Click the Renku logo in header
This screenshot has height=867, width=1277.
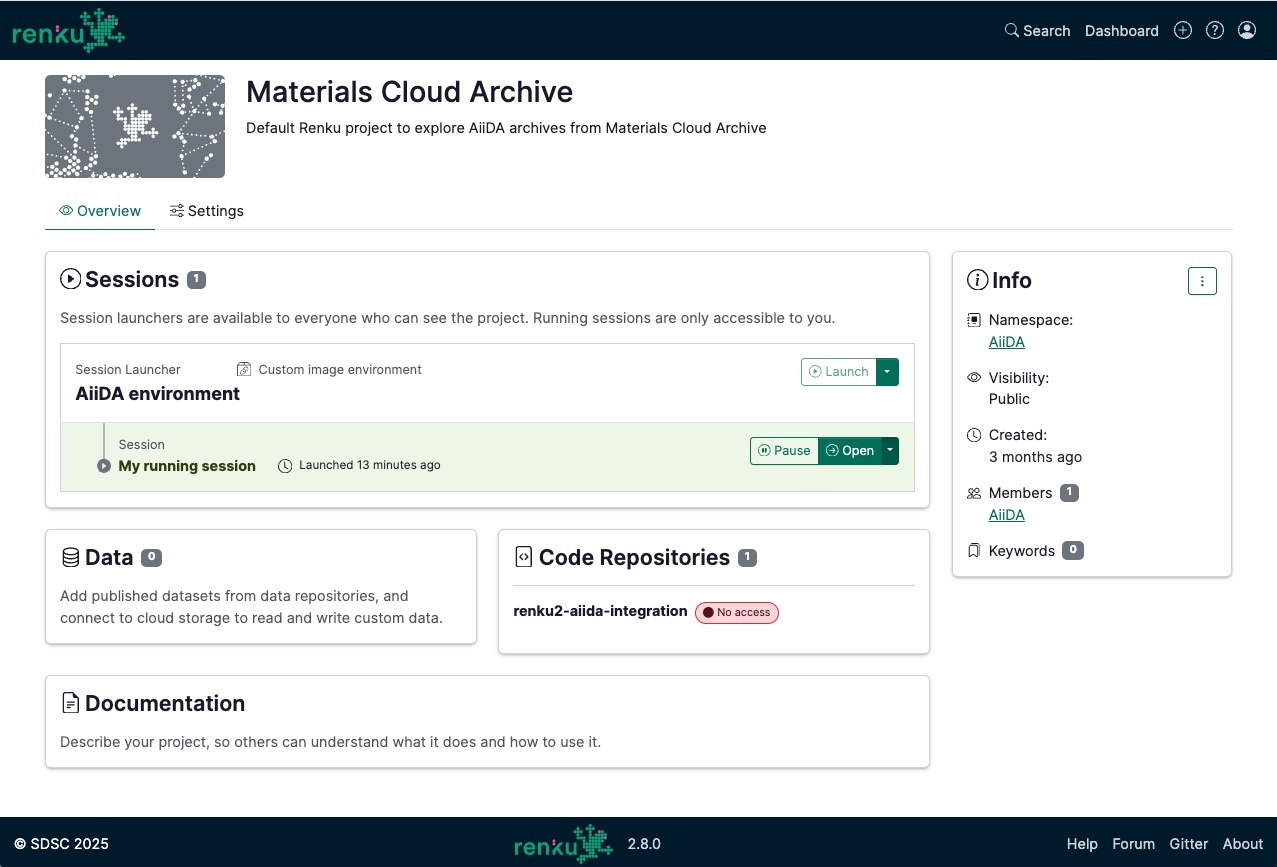pyautogui.click(x=68, y=31)
